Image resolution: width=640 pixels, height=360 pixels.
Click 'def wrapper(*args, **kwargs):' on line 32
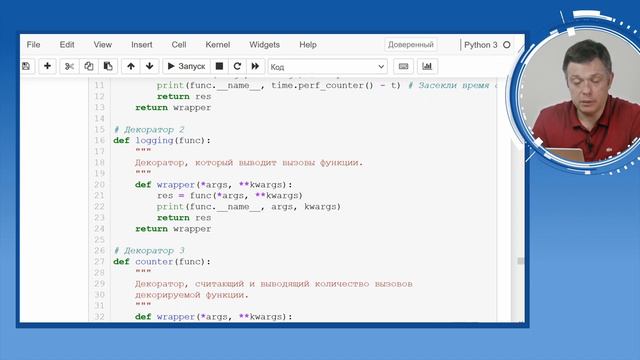(213, 317)
